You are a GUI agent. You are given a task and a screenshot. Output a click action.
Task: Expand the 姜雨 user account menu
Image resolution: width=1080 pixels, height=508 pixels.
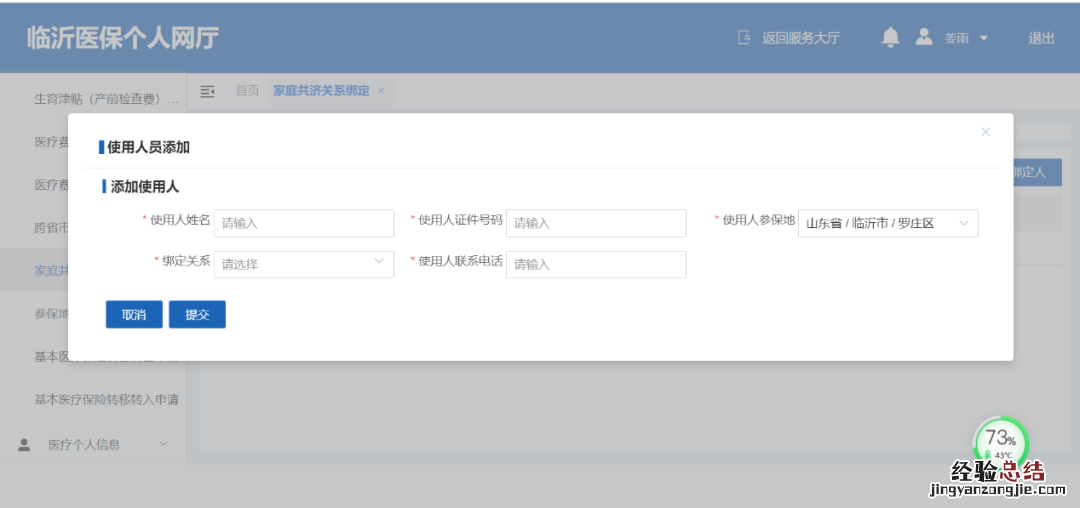(966, 38)
